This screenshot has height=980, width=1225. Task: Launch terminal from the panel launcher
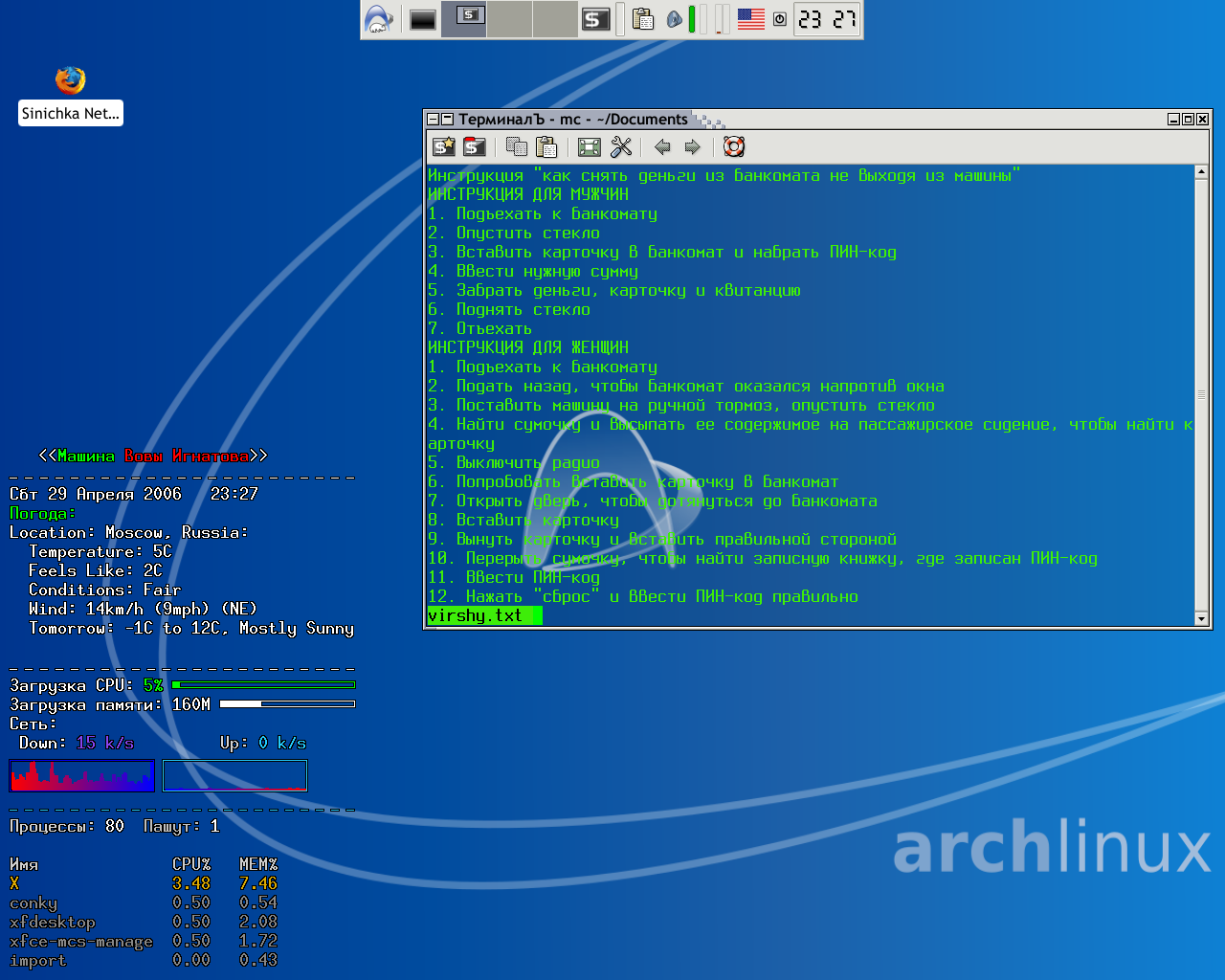coord(596,19)
